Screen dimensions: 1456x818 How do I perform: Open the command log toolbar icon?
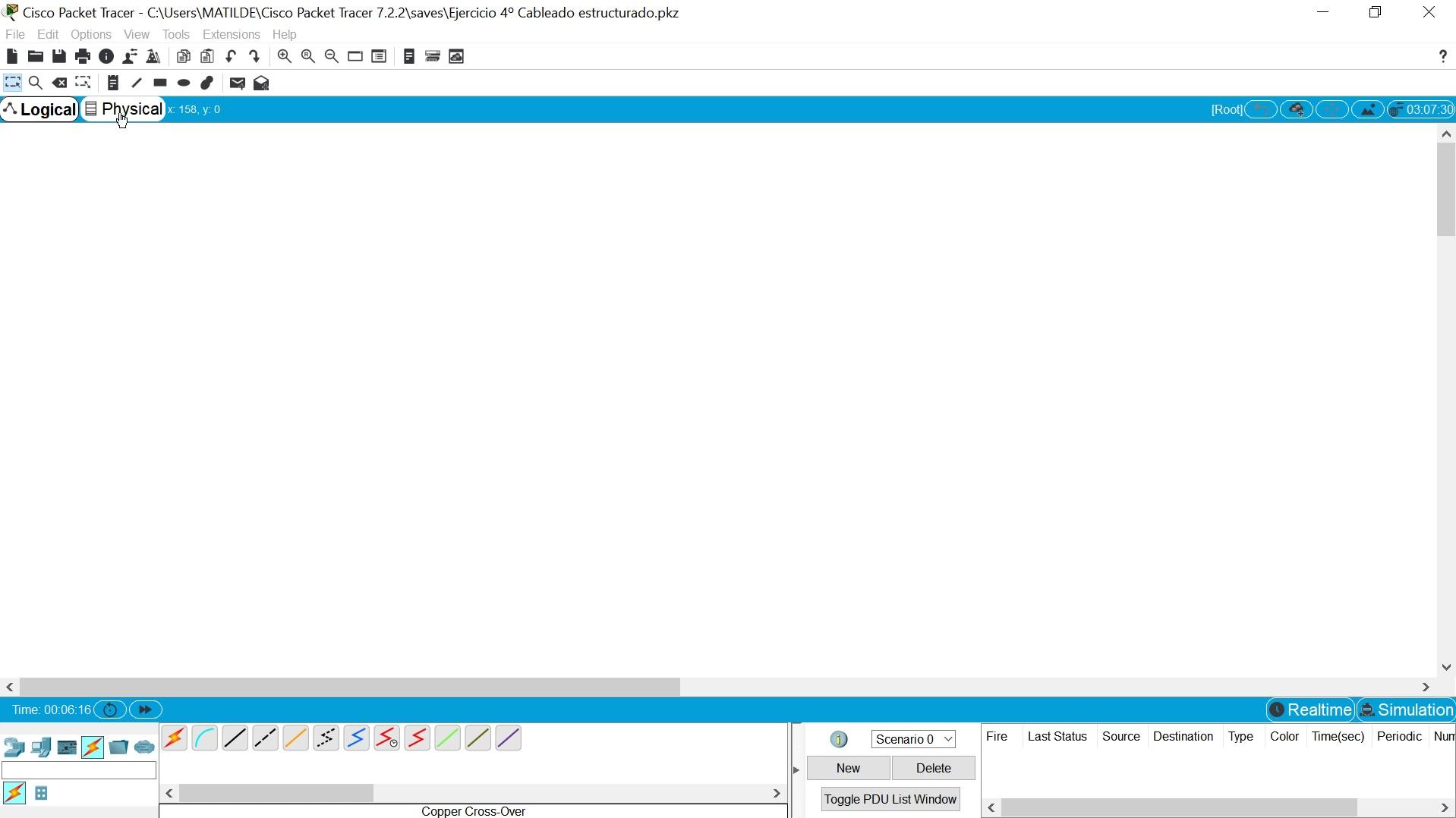tap(410, 57)
